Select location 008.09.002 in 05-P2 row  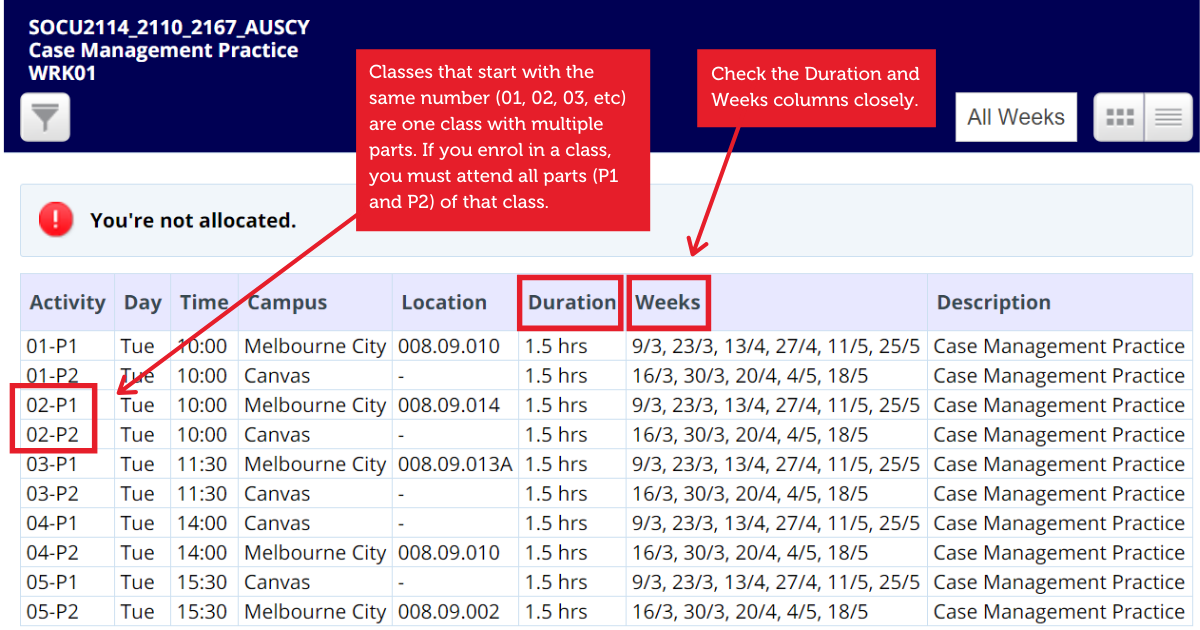pos(448,612)
